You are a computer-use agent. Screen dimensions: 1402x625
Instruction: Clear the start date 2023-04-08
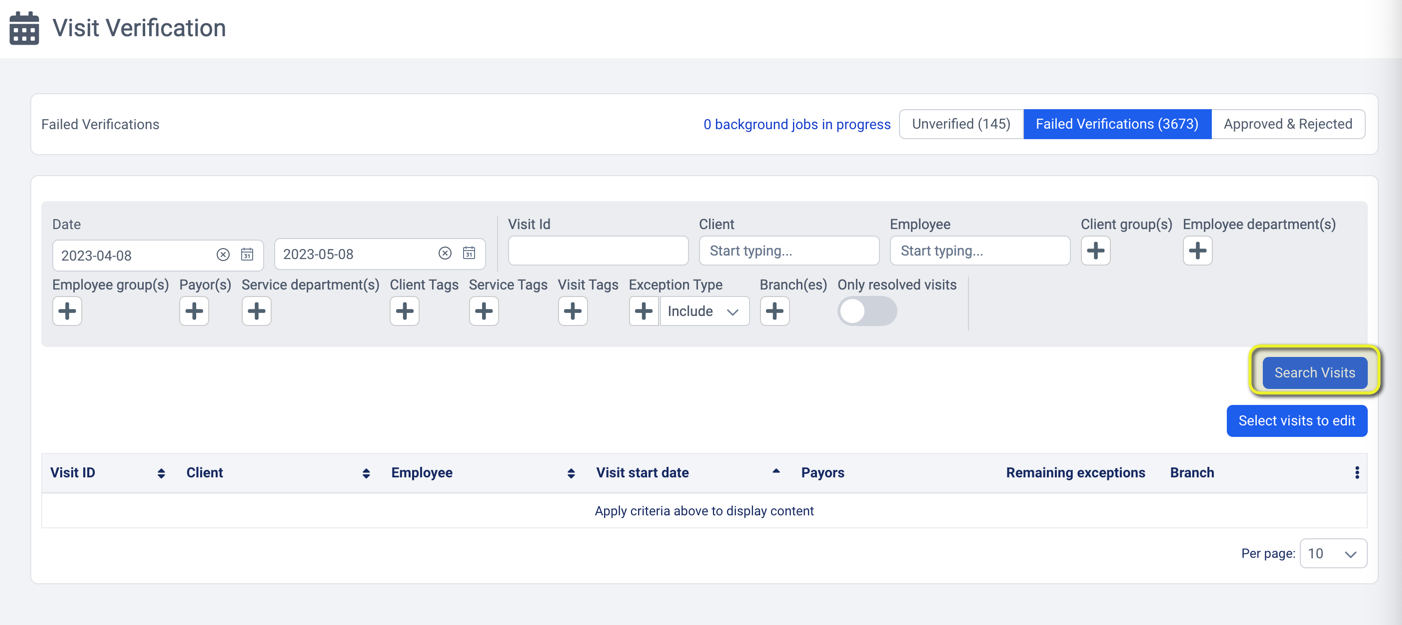[x=223, y=254]
